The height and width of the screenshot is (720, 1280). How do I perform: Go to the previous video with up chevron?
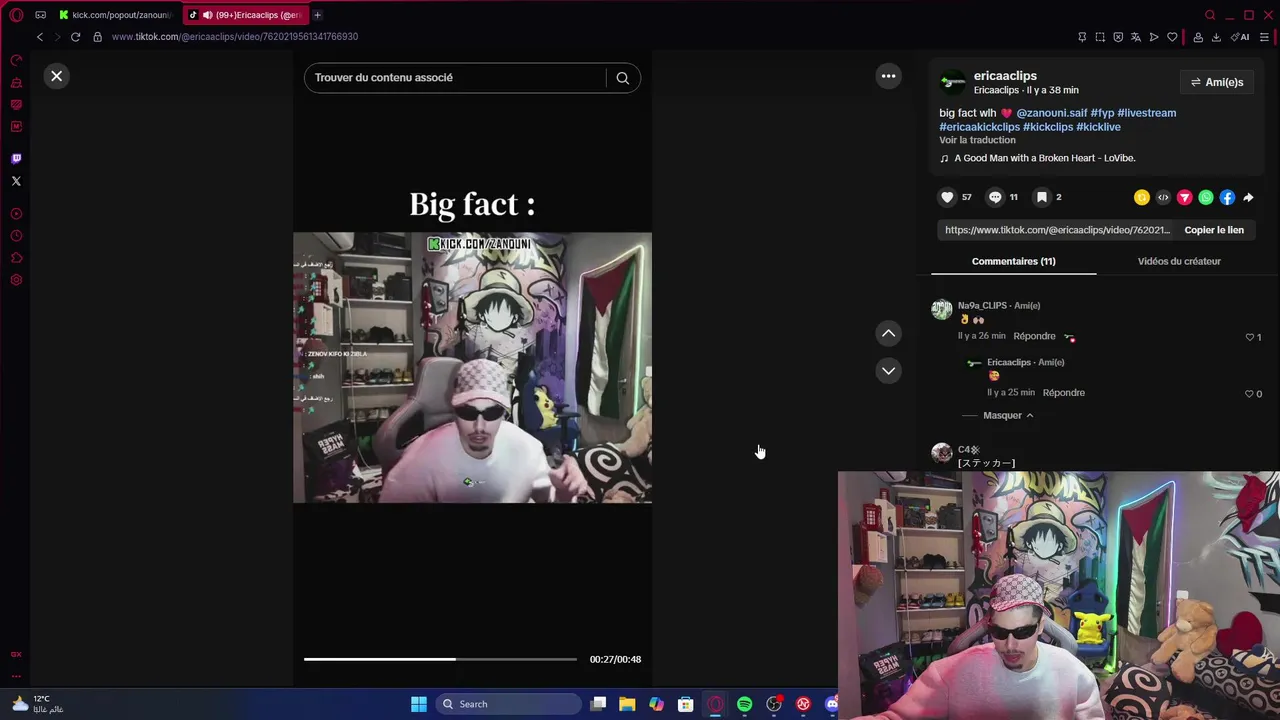pyautogui.click(x=888, y=333)
